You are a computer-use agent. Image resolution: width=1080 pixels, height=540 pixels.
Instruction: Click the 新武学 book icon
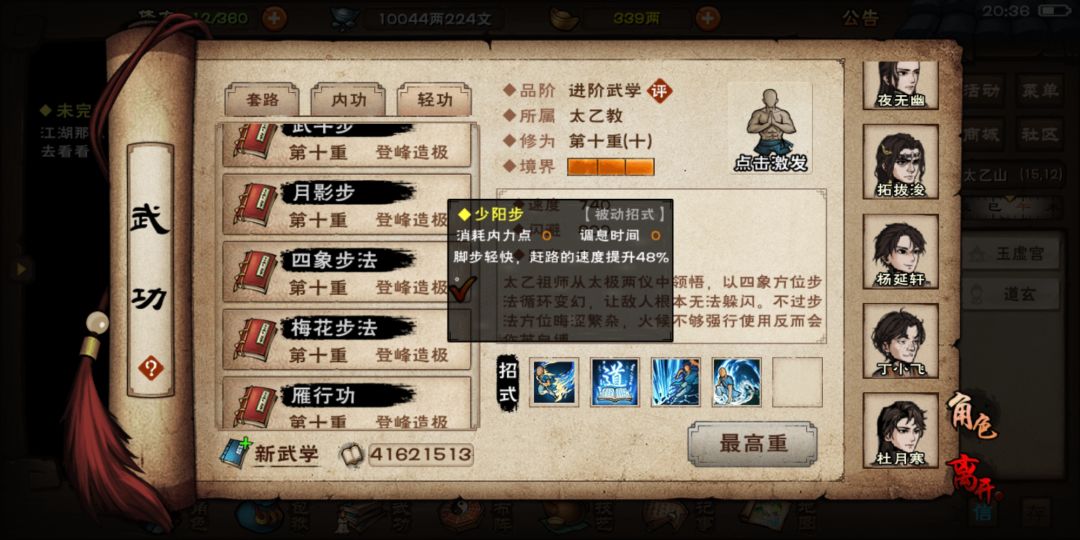(236, 453)
